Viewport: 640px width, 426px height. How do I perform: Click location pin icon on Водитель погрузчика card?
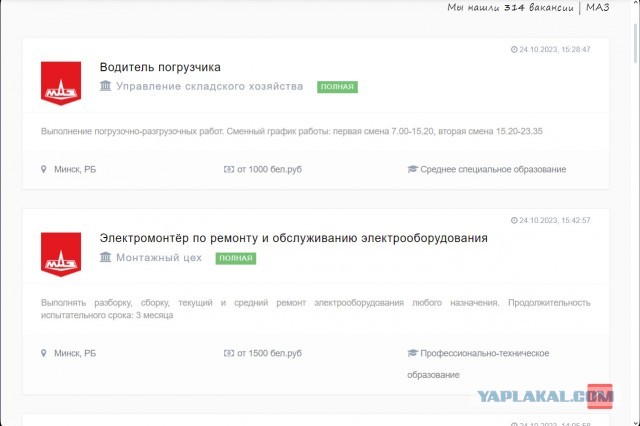[44, 169]
